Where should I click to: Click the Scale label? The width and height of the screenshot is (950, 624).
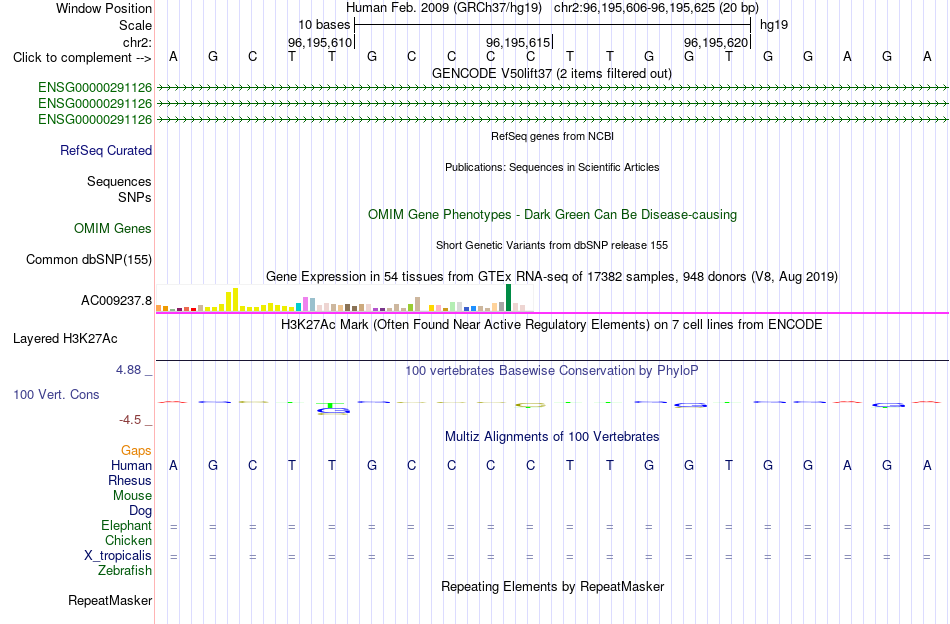pyautogui.click(x=135, y=25)
